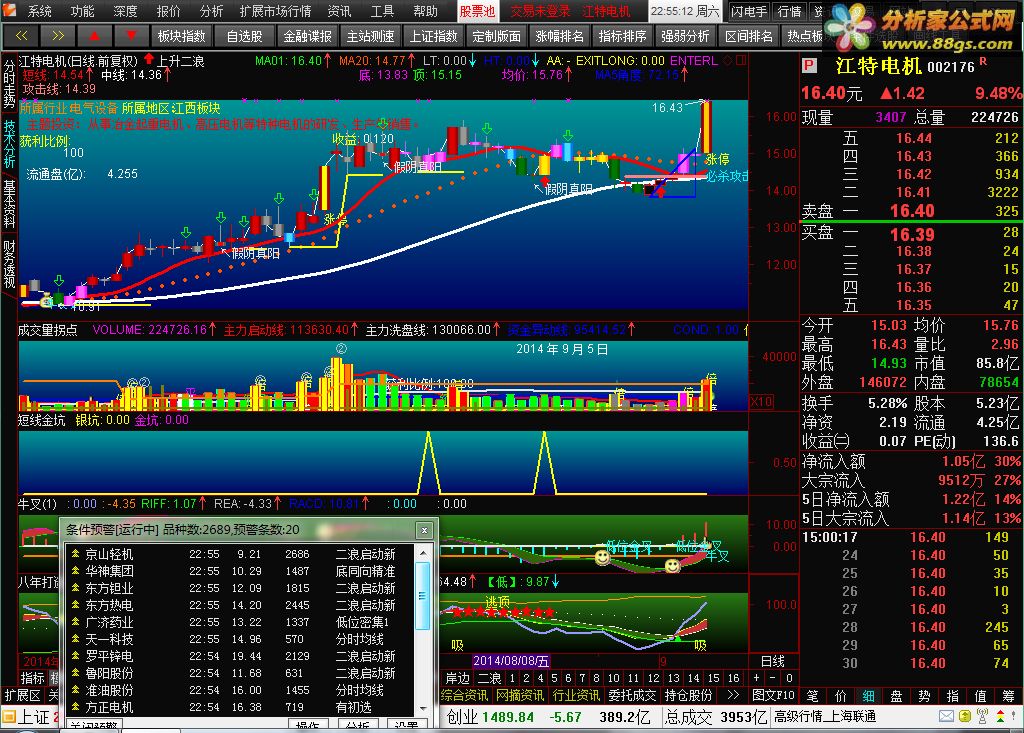Click the 闪电手 button

(749, 11)
